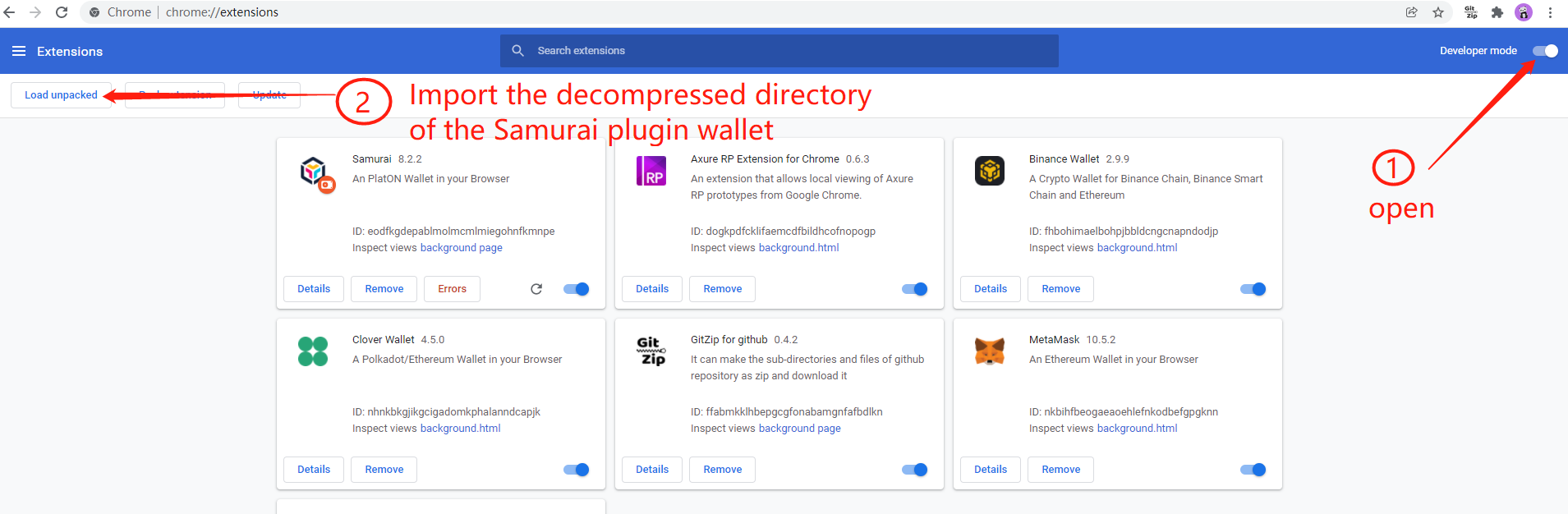Viewport: 1568px width, 514px height.
Task: Disable Developer mode toggle
Action: (x=1544, y=51)
